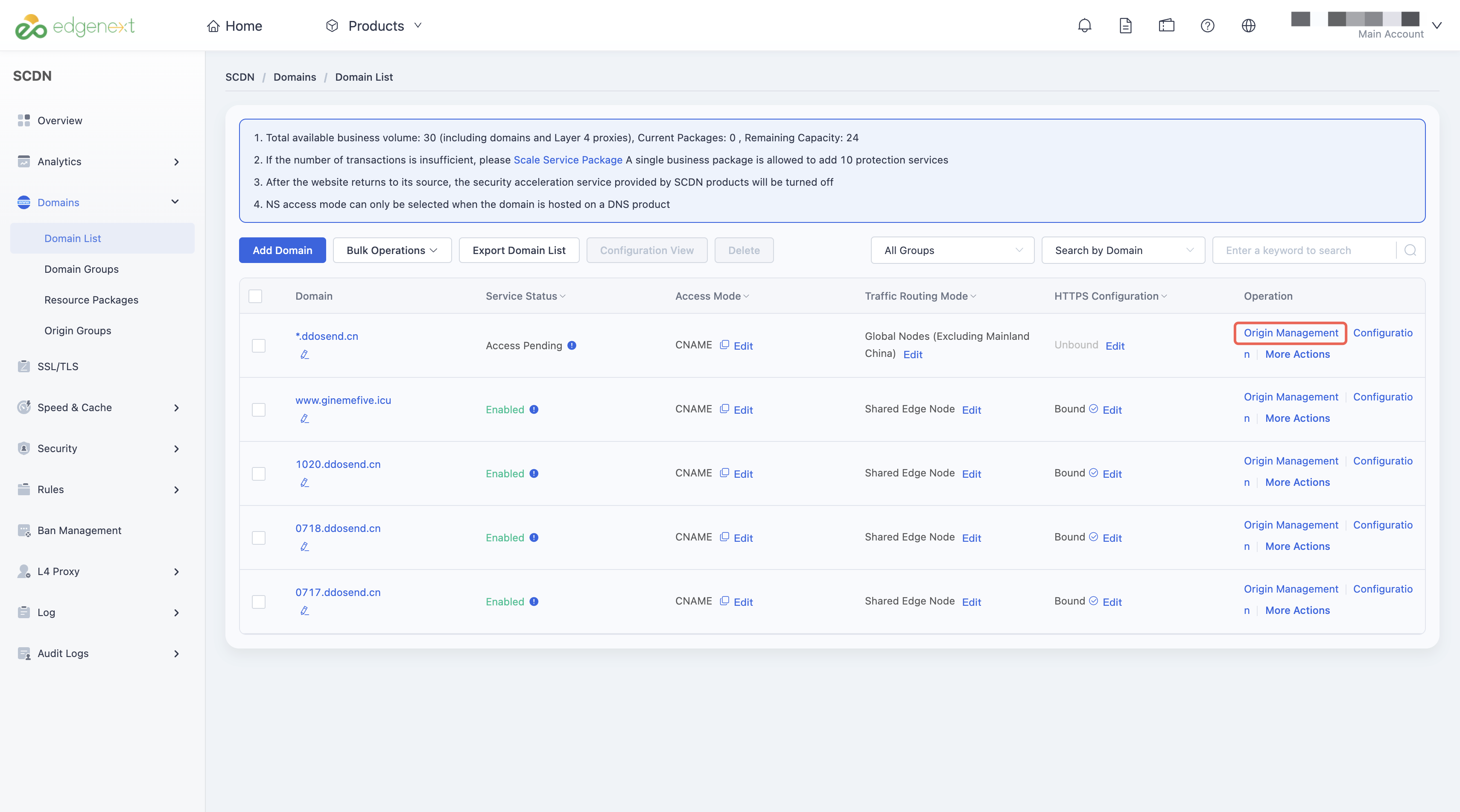This screenshot has height=812, width=1460.
Task: Click the Access Pending info icon
Action: 572,345
